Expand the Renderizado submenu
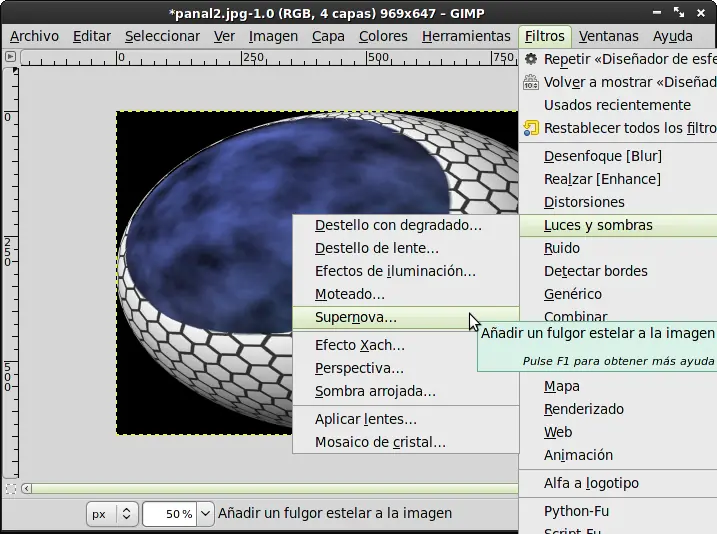 pos(618,409)
